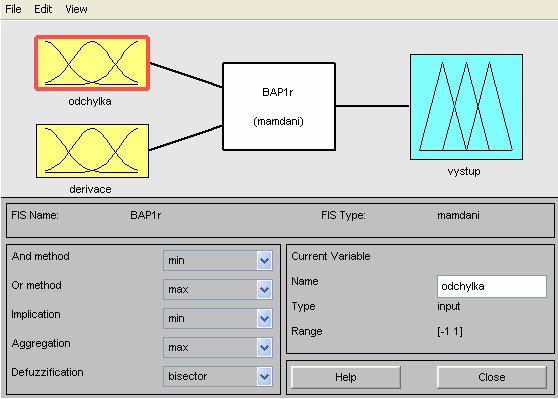Image resolution: width=558 pixels, height=399 pixels.
Task: Click the FIS Name value BAP1r
Action: 146,215
